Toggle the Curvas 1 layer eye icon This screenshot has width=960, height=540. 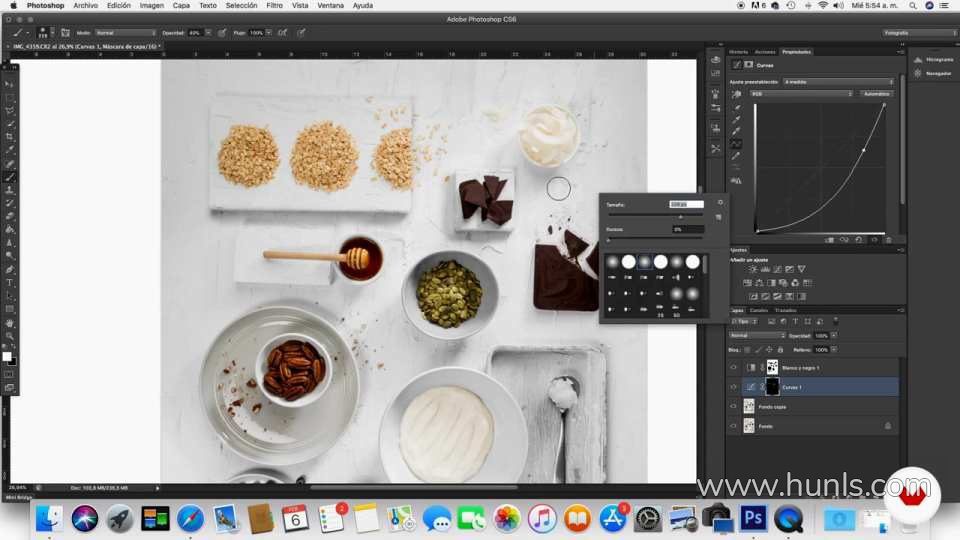pyautogui.click(x=733, y=387)
